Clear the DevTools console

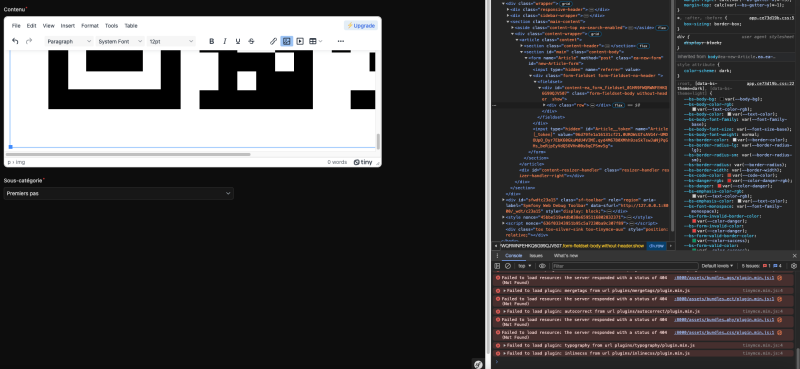pyautogui.click(x=508, y=266)
